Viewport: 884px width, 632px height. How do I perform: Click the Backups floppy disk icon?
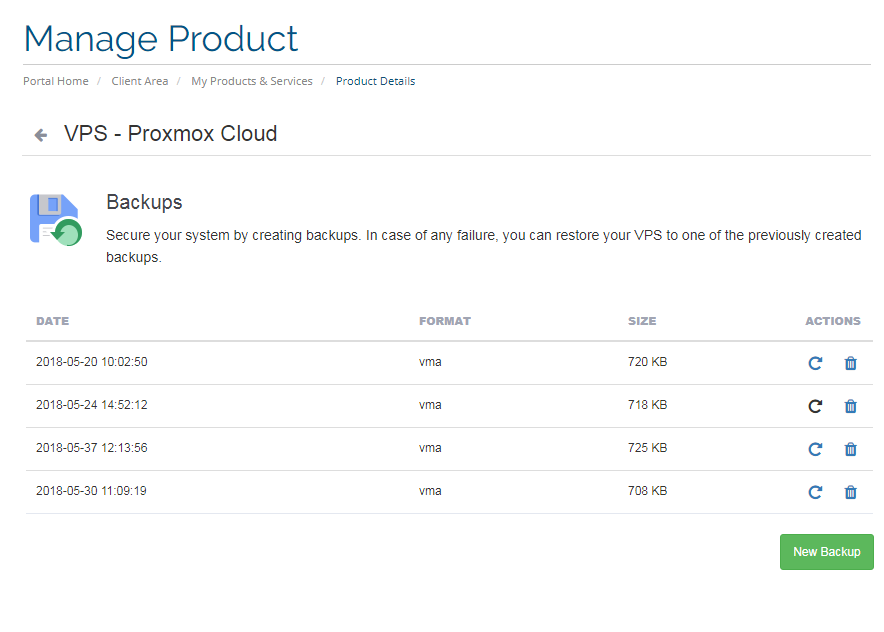click(x=56, y=220)
